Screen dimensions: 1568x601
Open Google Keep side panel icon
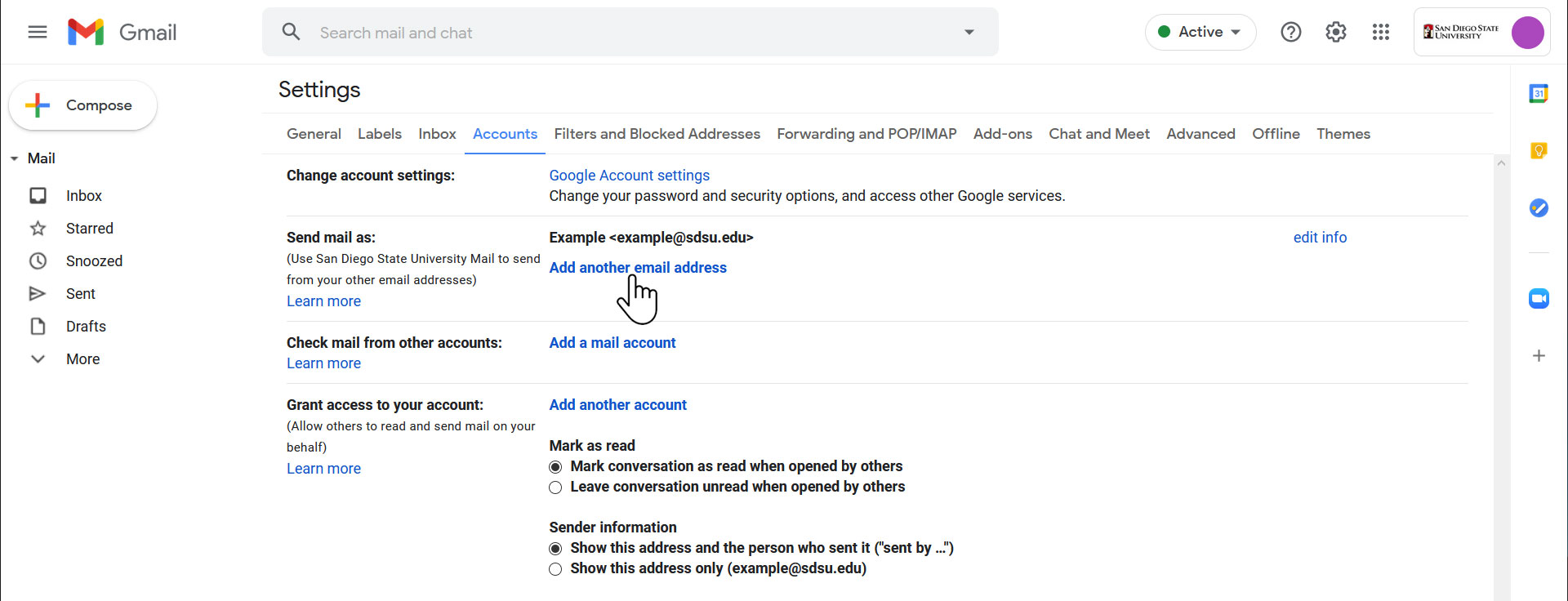[x=1539, y=150]
